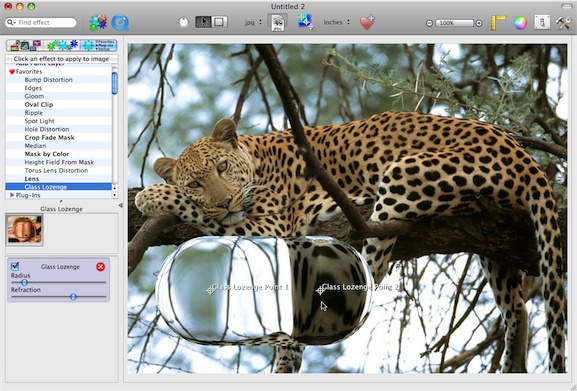This screenshot has width=577, height=391.
Task: Click the colorful gears effects icon in toolbar
Action: point(98,22)
